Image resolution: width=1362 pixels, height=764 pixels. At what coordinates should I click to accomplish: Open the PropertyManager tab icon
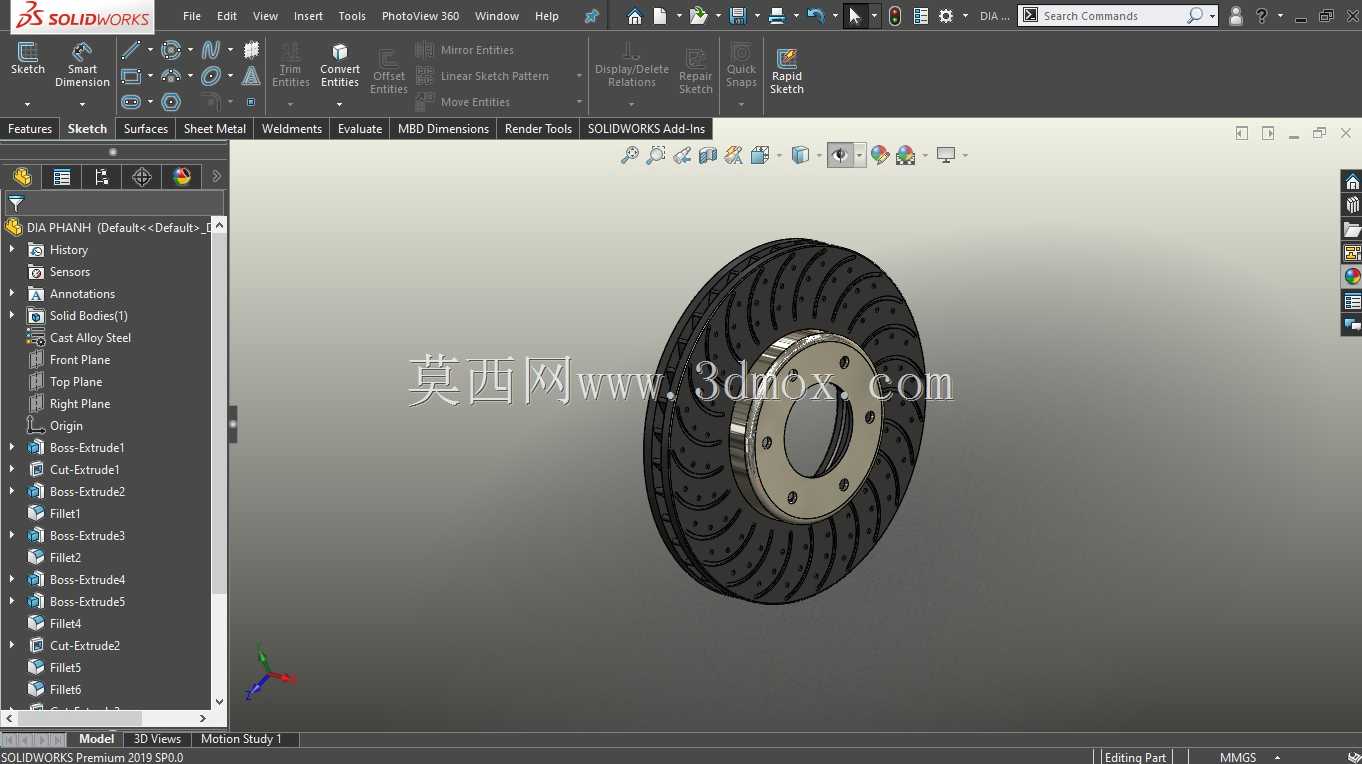pyautogui.click(x=62, y=177)
